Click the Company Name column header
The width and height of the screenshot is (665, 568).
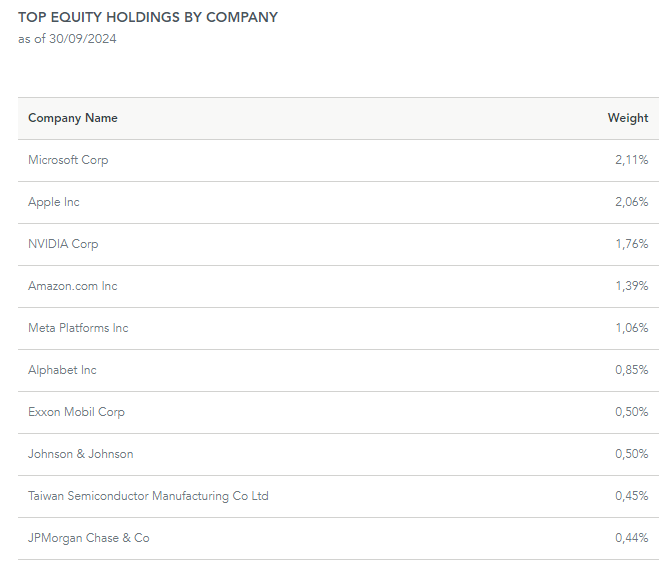coord(73,118)
